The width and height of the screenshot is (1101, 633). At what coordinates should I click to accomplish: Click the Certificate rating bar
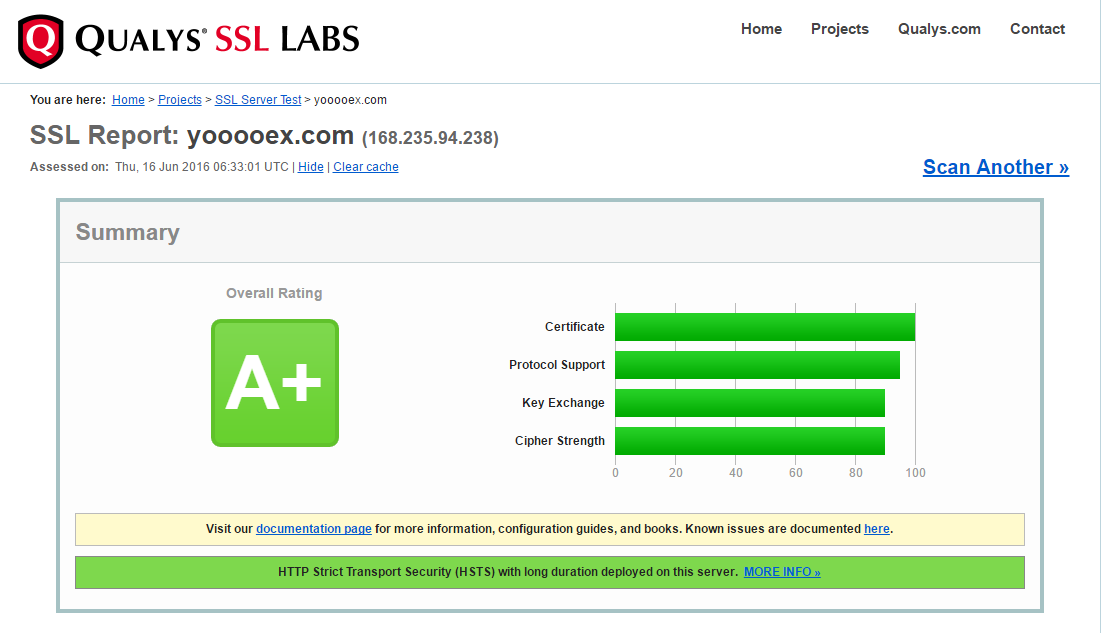(764, 327)
